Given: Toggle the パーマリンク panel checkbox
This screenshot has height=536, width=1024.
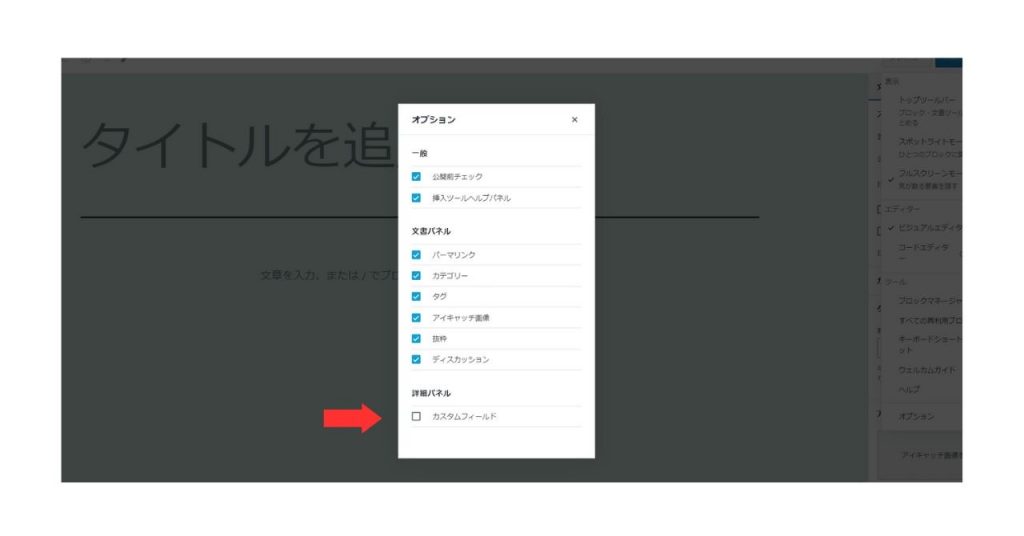Looking at the screenshot, I should [416, 255].
